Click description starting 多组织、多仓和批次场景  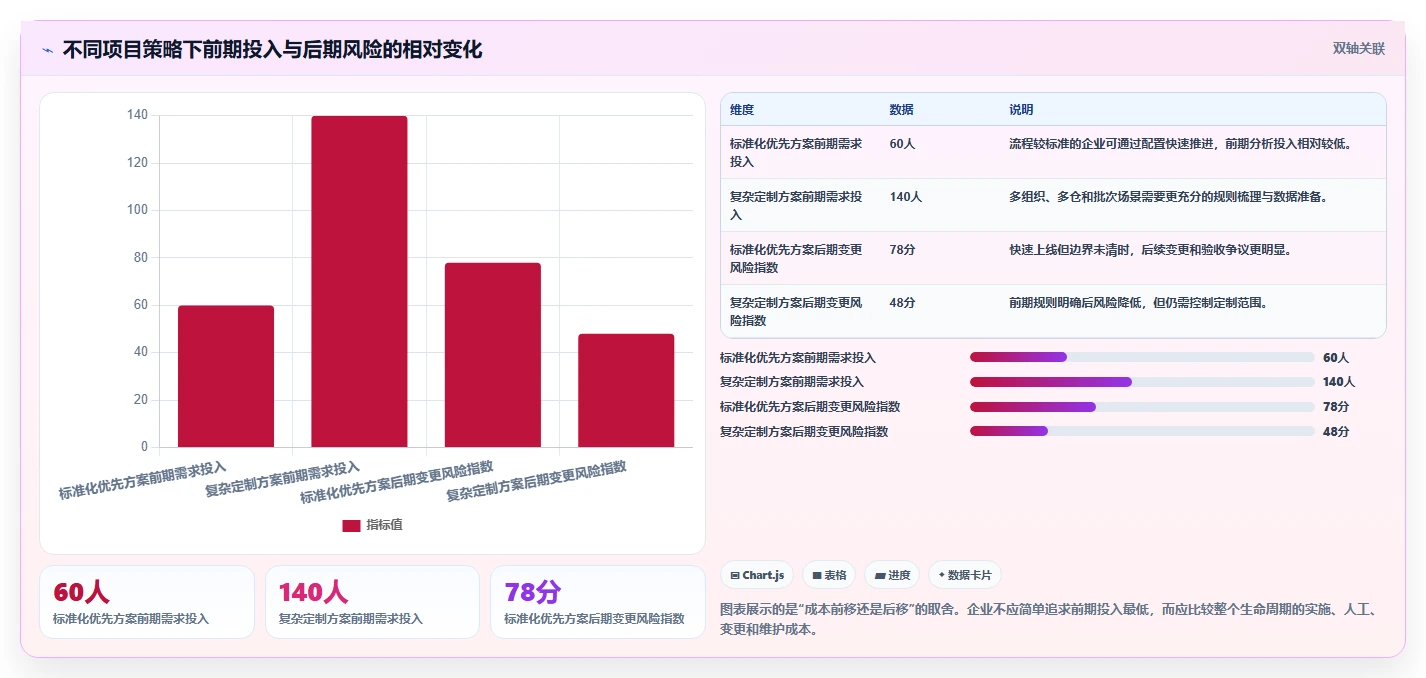point(1169,197)
